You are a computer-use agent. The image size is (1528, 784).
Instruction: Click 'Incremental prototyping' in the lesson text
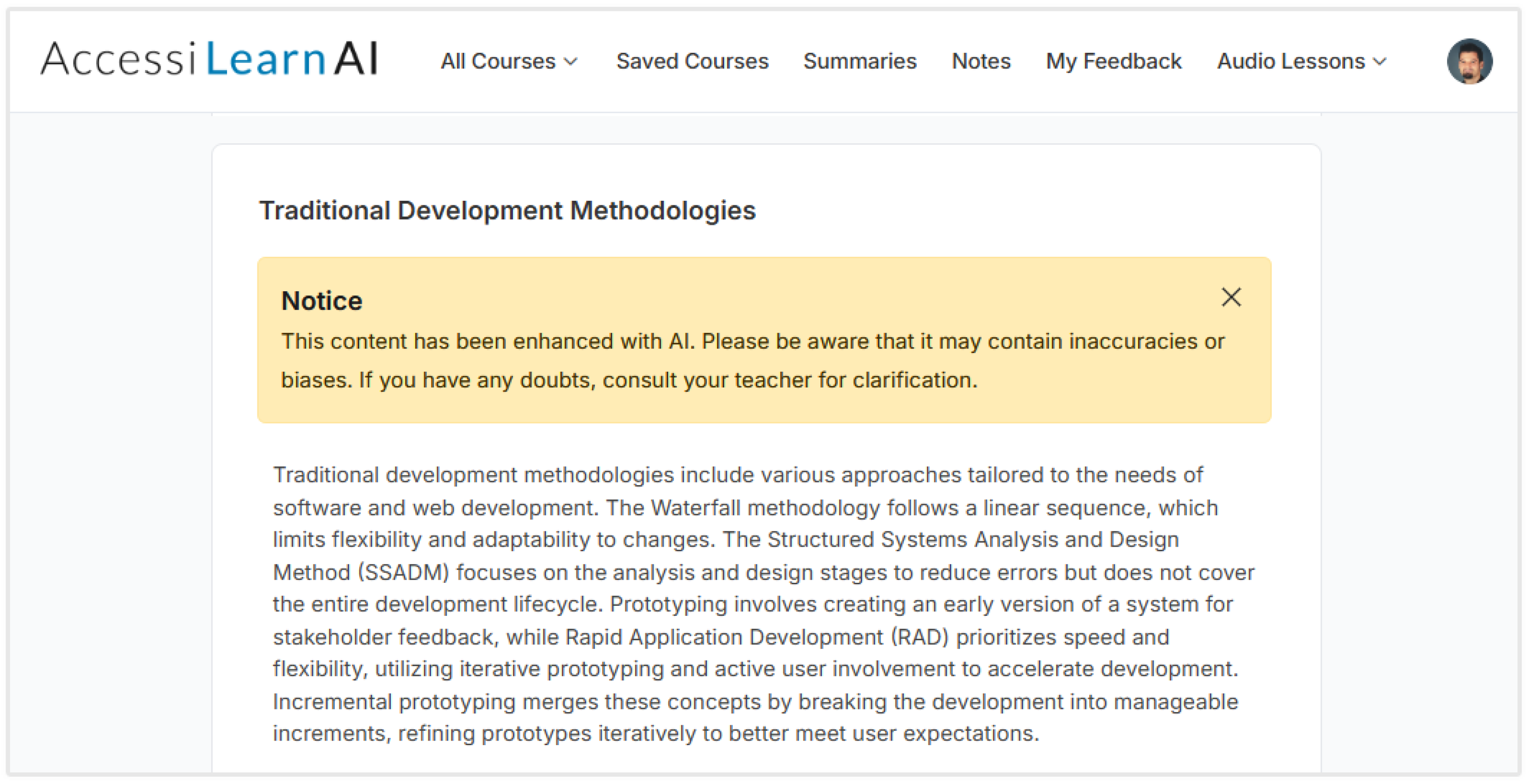pos(394,702)
